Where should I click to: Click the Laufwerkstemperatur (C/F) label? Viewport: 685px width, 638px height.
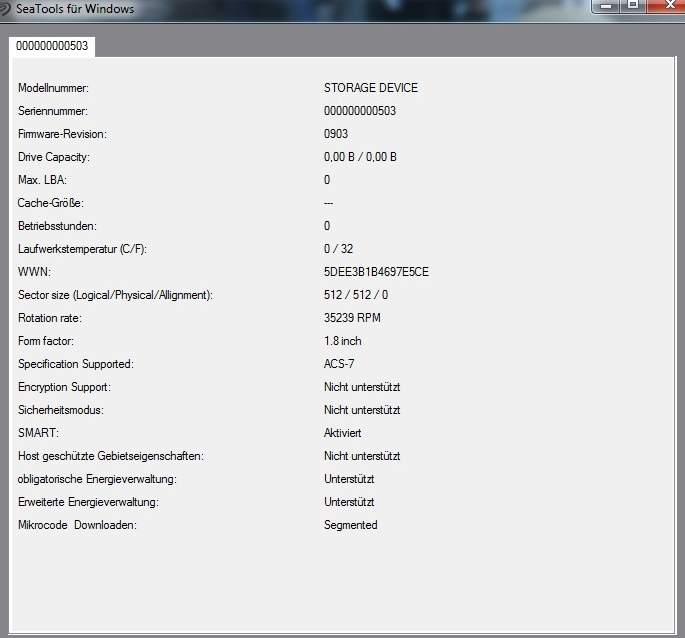(x=82, y=249)
